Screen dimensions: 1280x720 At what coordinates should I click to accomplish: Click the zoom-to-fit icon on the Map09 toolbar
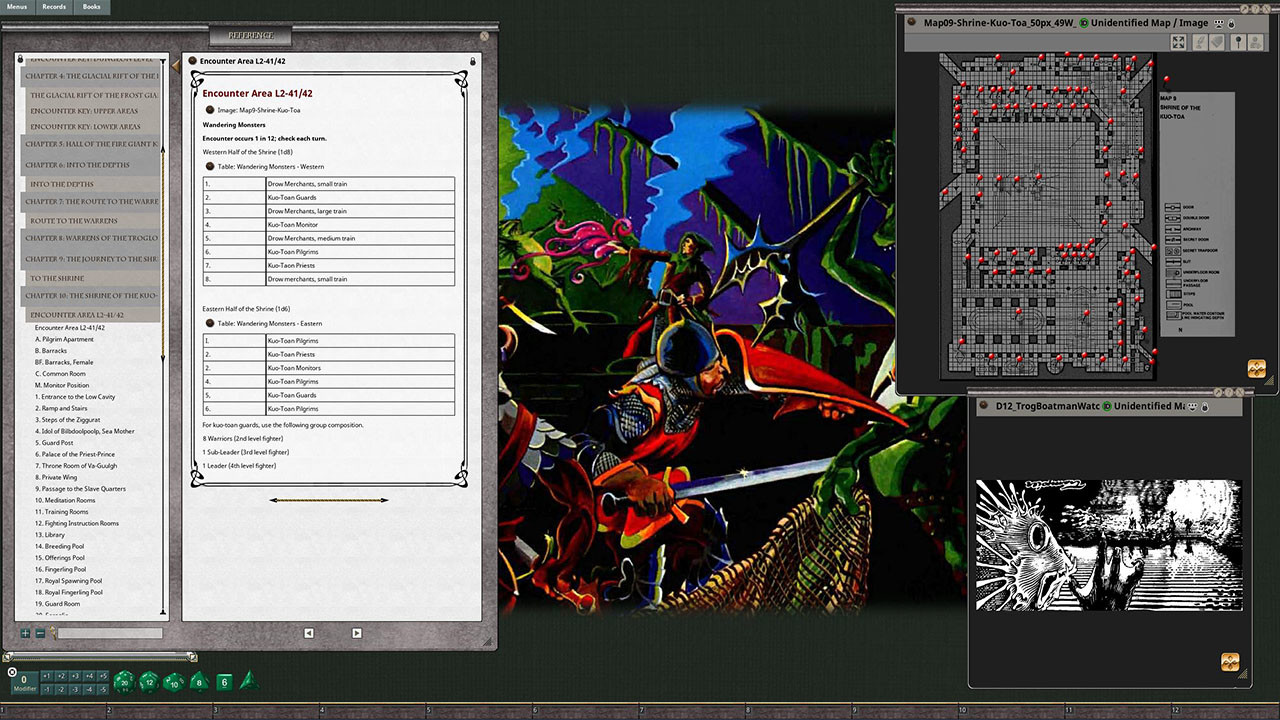[x=1178, y=42]
